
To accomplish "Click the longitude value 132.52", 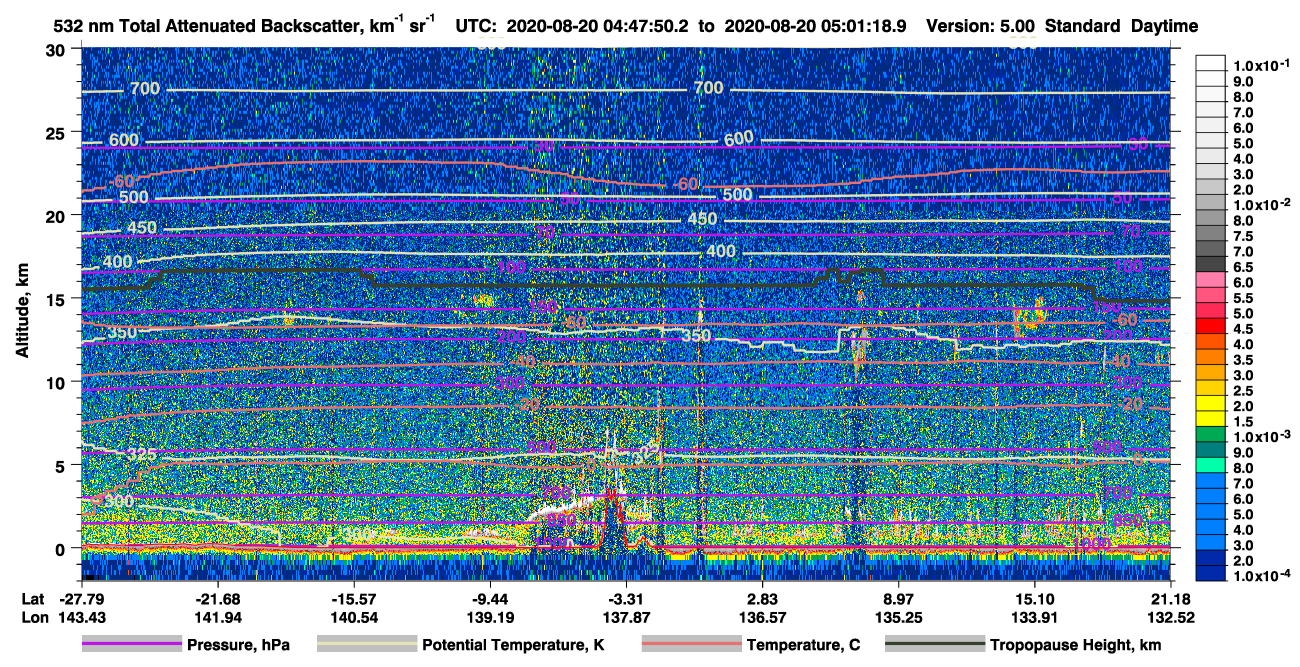I will pyautogui.click(x=1170, y=617).
